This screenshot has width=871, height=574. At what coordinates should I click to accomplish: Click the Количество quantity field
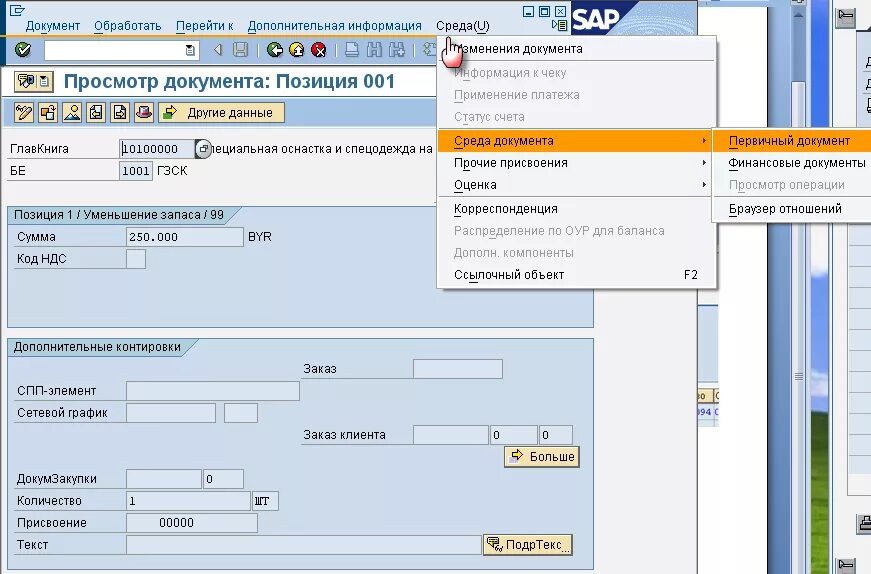(188, 501)
